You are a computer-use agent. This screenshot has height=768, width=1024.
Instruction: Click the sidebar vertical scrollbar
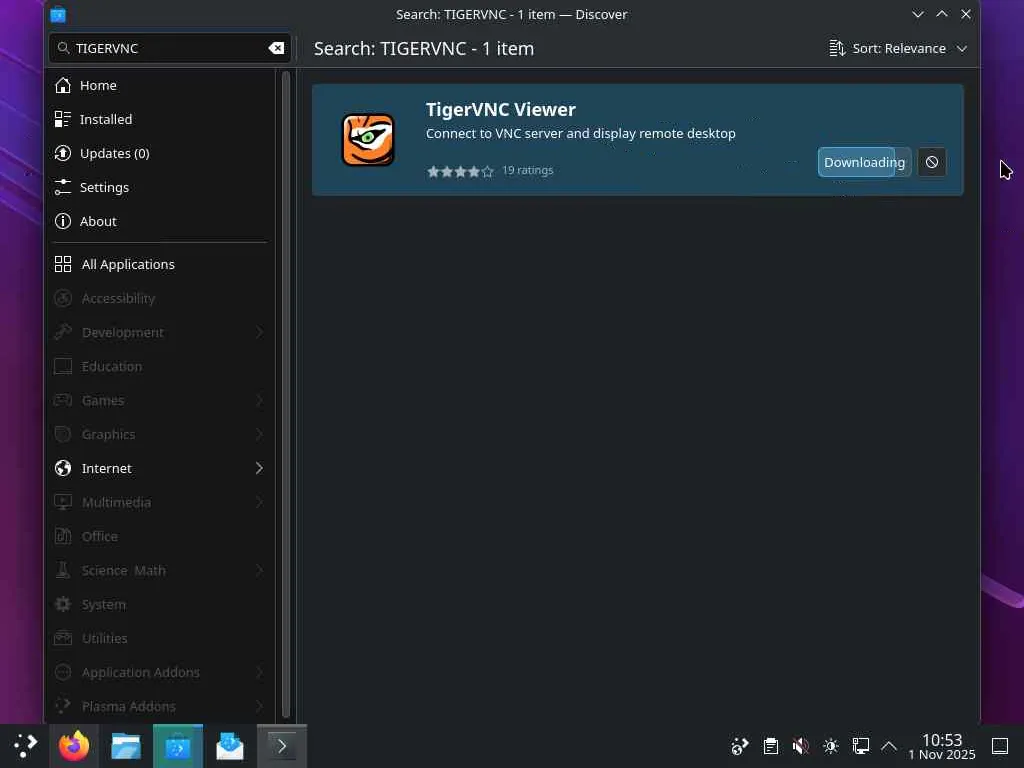[285, 394]
